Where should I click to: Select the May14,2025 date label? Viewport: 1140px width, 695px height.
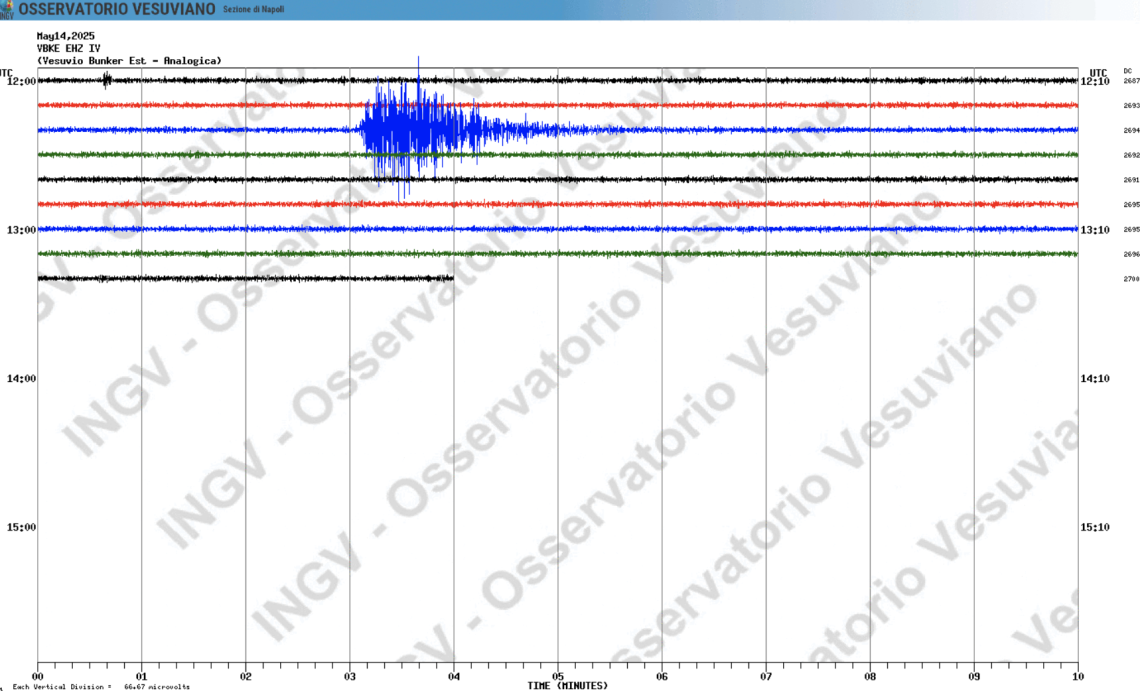point(66,36)
